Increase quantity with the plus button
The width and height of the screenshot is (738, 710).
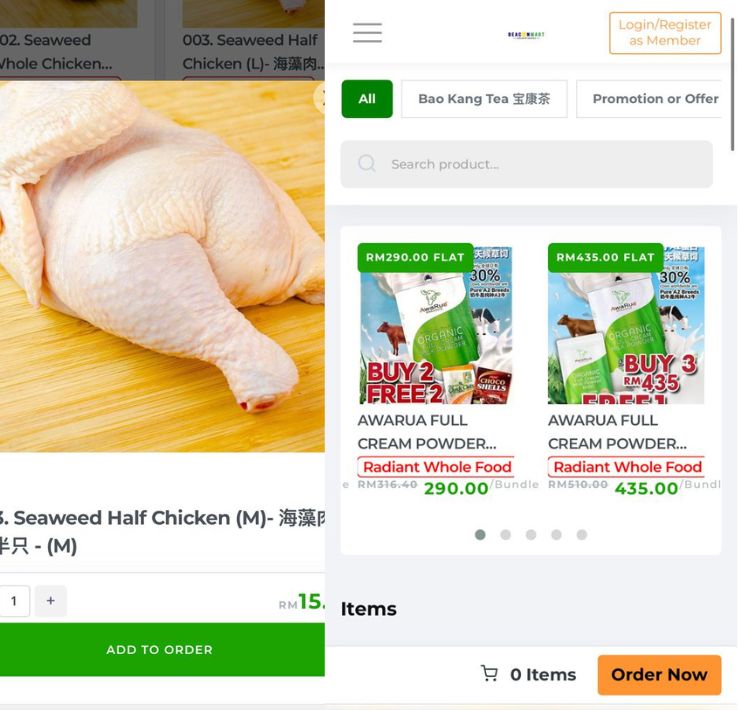tap(50, 601)
